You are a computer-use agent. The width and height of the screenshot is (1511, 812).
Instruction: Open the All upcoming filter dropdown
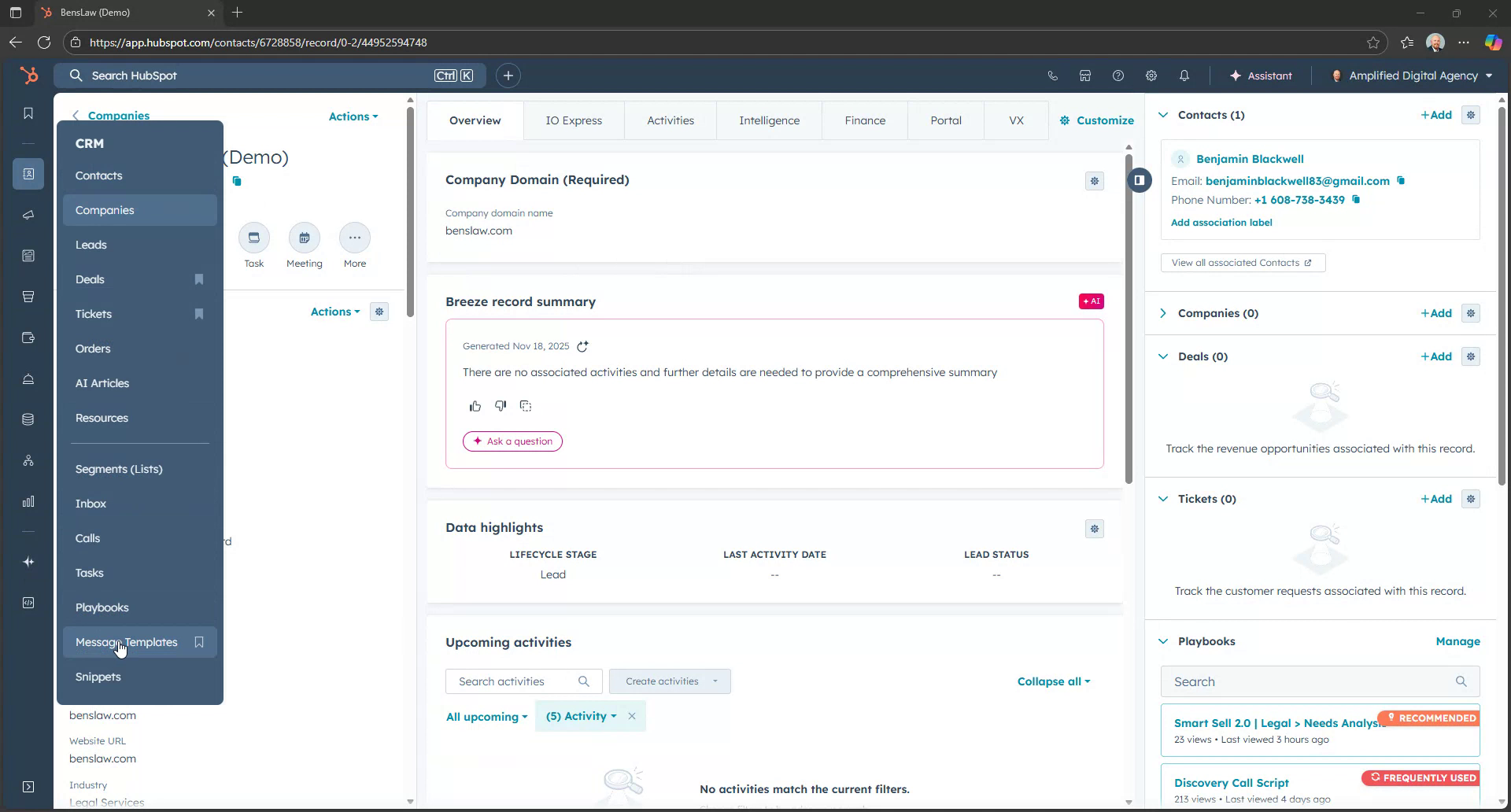coord(486,716)
